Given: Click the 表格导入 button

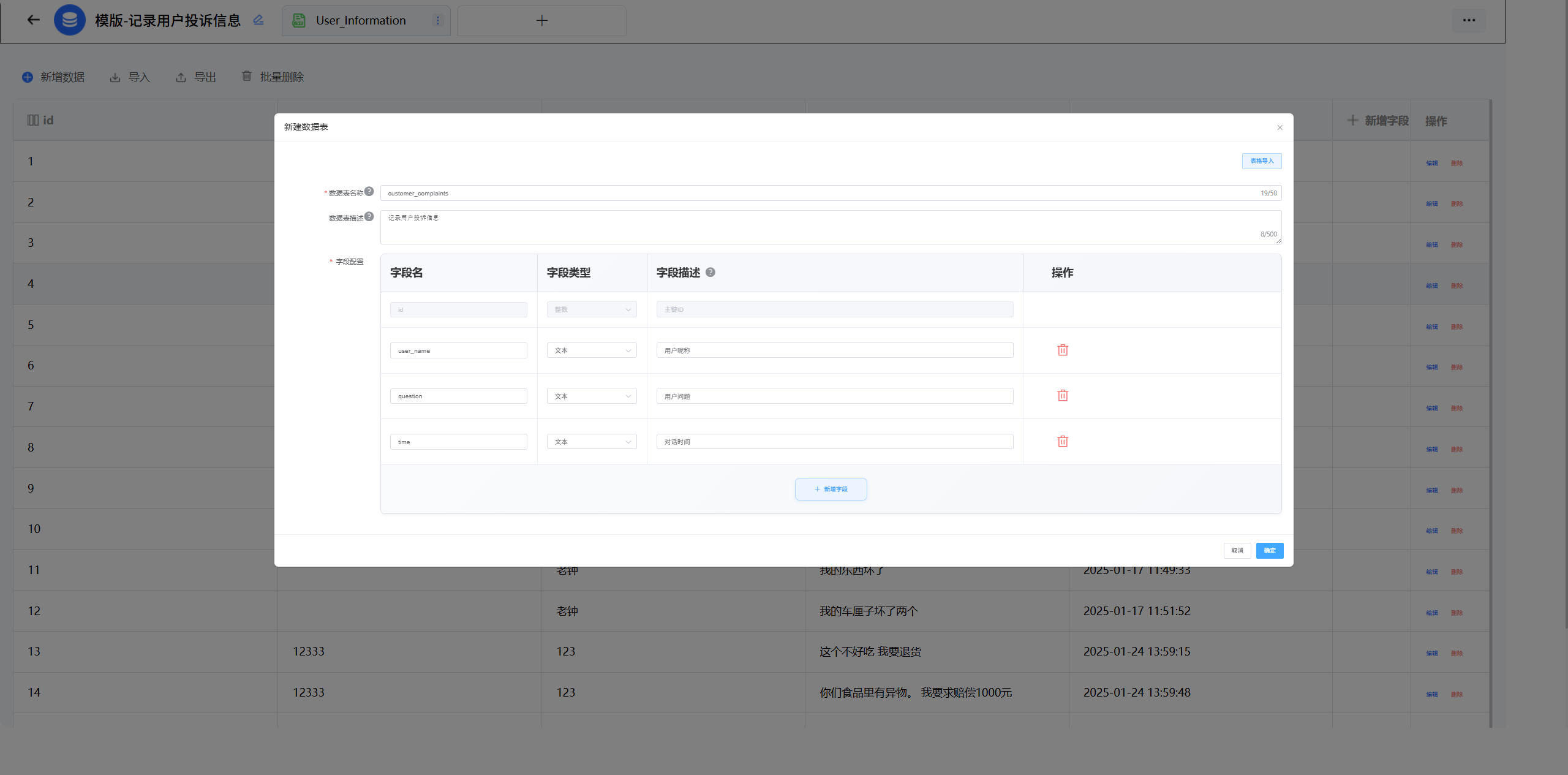Looking at the screenshot, I should coord(1261,161).
